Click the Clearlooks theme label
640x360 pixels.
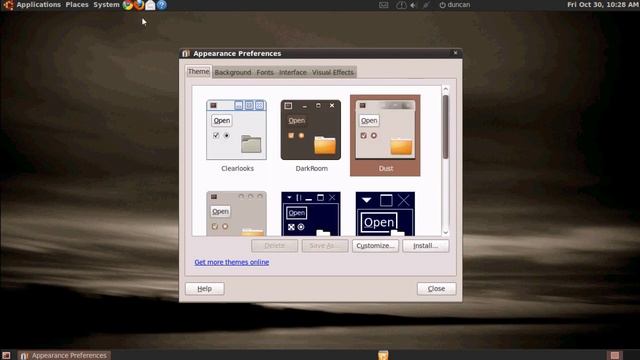pyautogui.click(x=238, y=168)
